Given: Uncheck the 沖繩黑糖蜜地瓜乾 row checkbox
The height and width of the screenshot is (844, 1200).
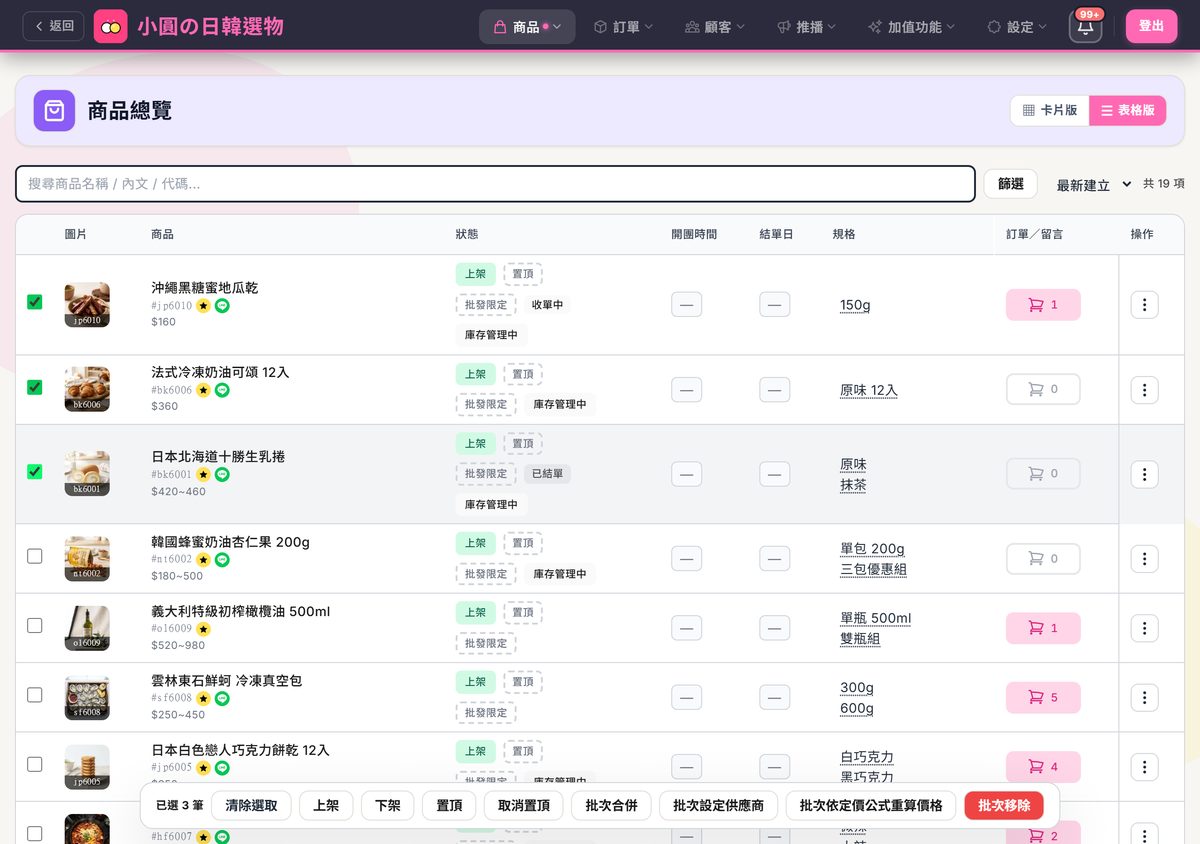Looking at the screenshot, I should click(x=35, y=302).
